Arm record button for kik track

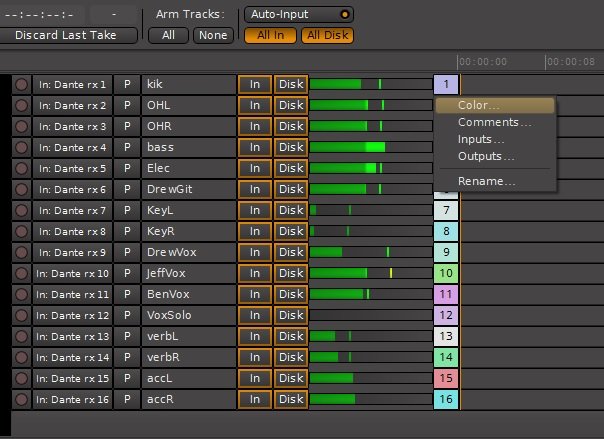click(21, 84)
